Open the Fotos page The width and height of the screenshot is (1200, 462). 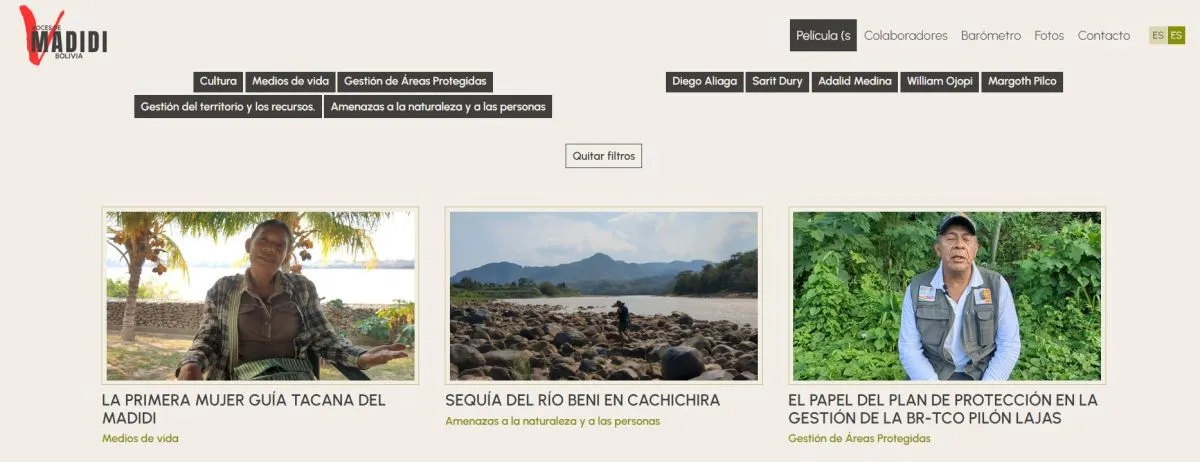(x=1049, y=36)
